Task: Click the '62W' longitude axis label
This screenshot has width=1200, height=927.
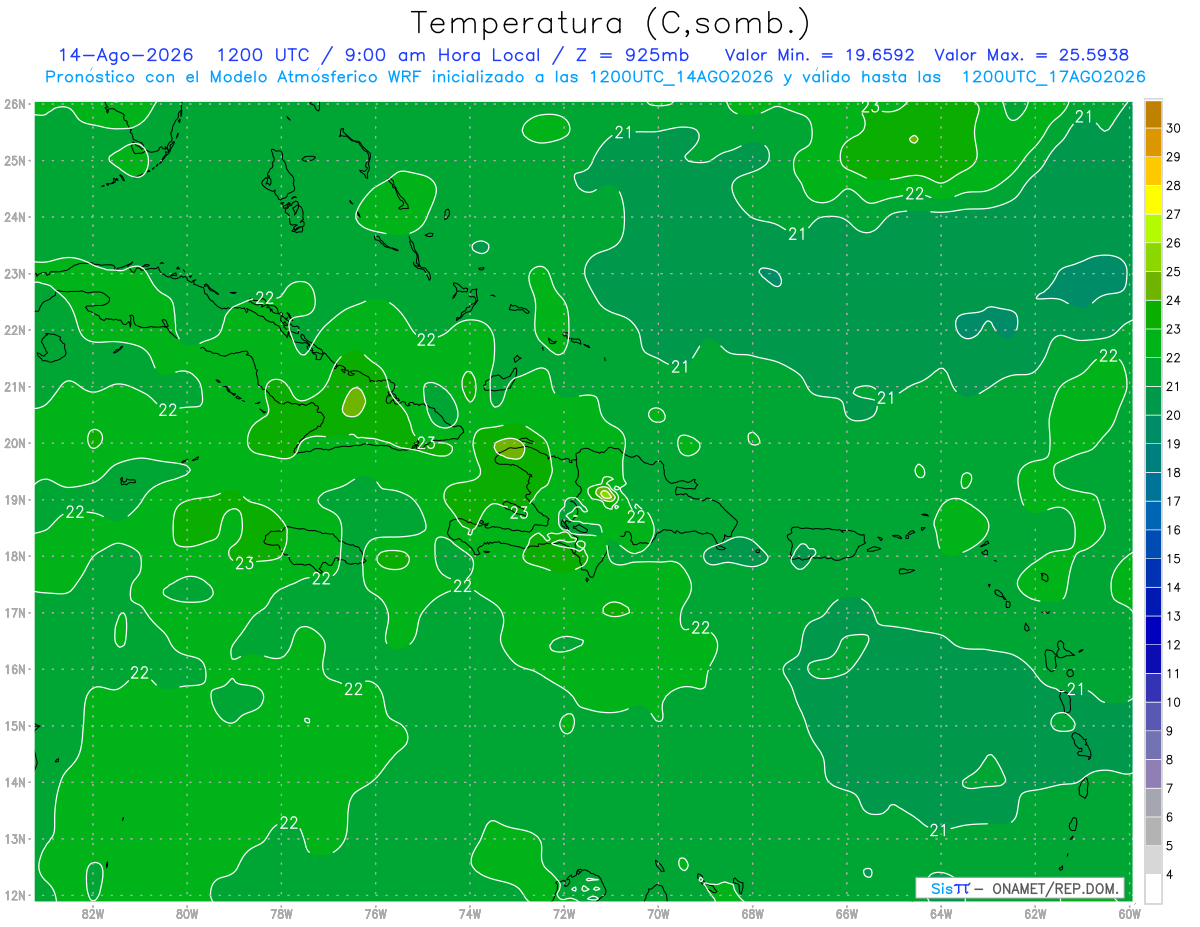Action: (1035, 912)
